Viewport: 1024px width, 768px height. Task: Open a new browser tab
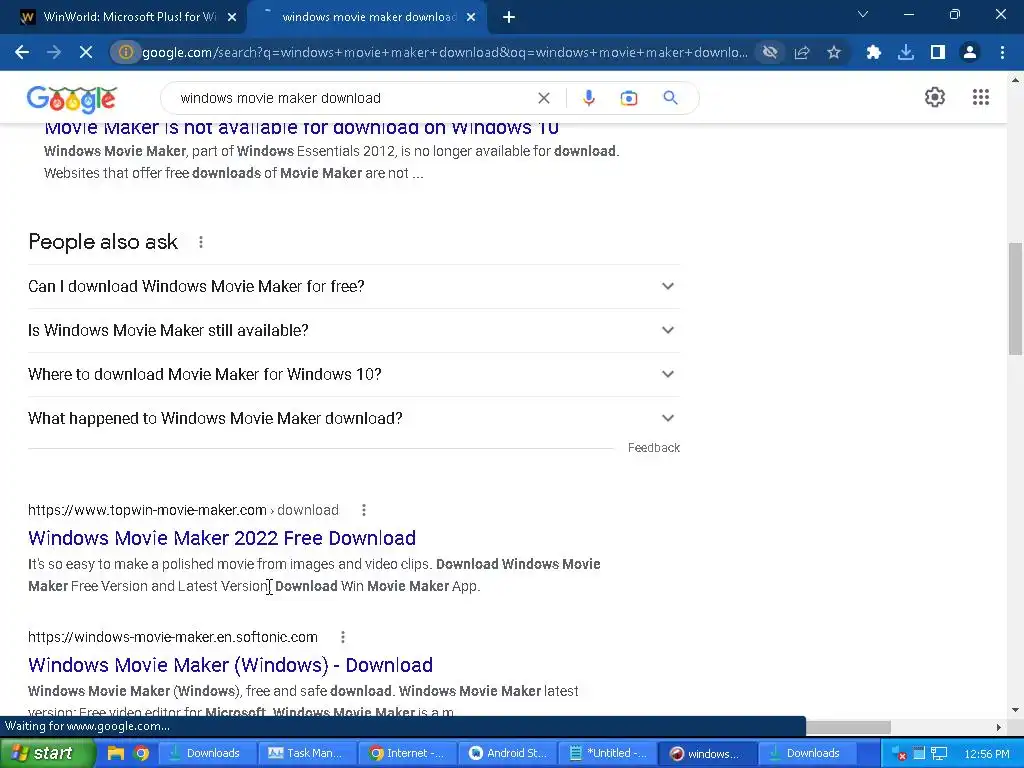509,18
